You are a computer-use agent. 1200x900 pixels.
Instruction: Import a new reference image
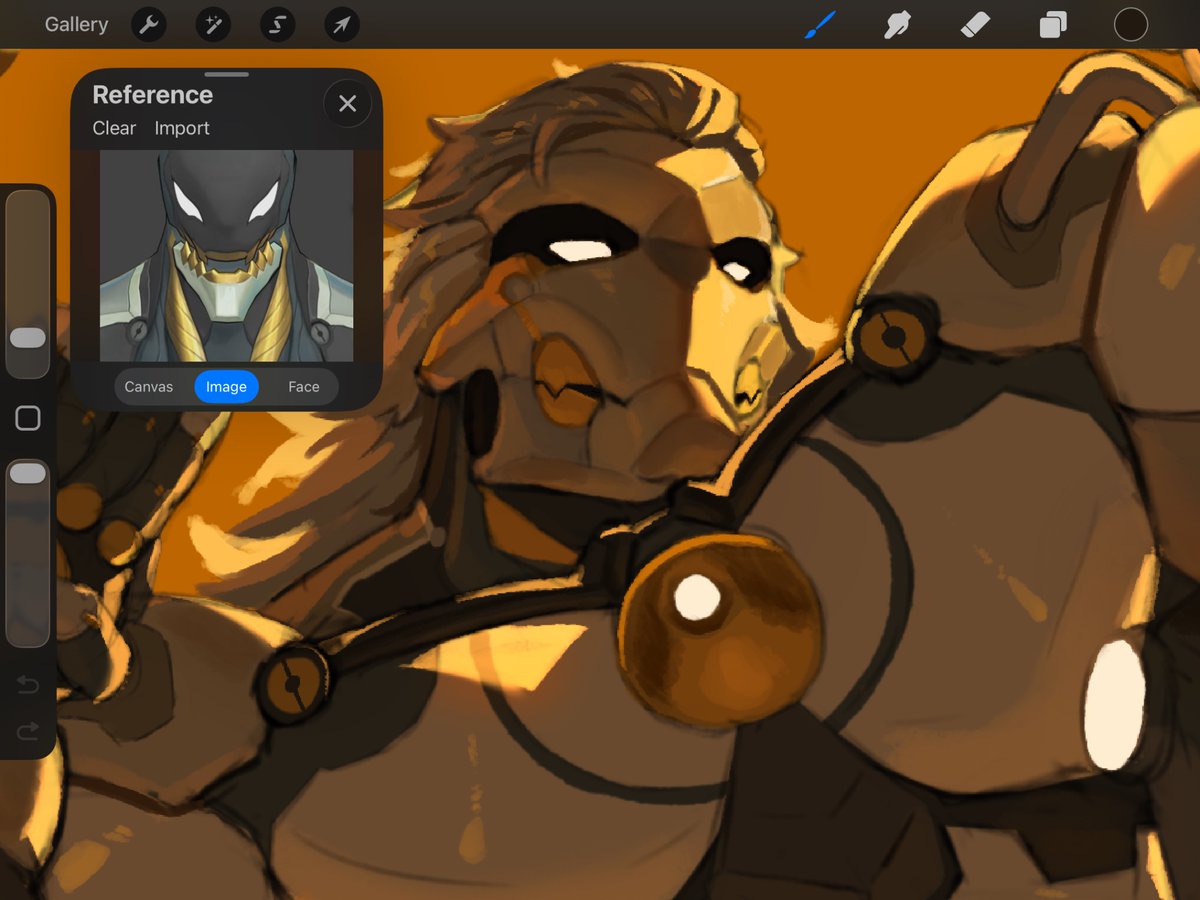(x=182, y=128)
